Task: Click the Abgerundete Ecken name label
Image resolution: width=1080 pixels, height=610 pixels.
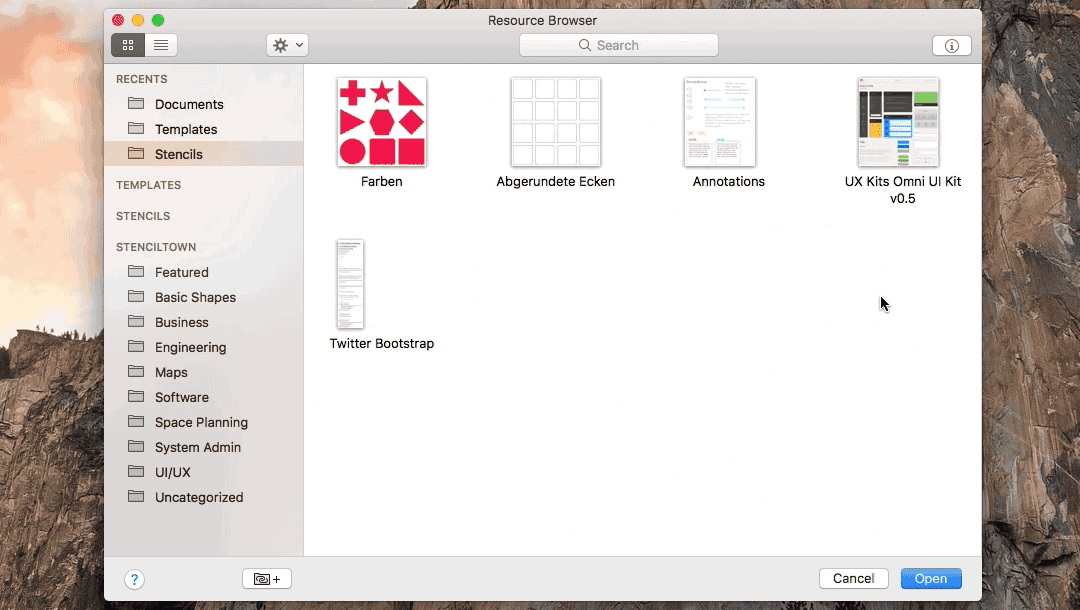Action: (556, 182)
